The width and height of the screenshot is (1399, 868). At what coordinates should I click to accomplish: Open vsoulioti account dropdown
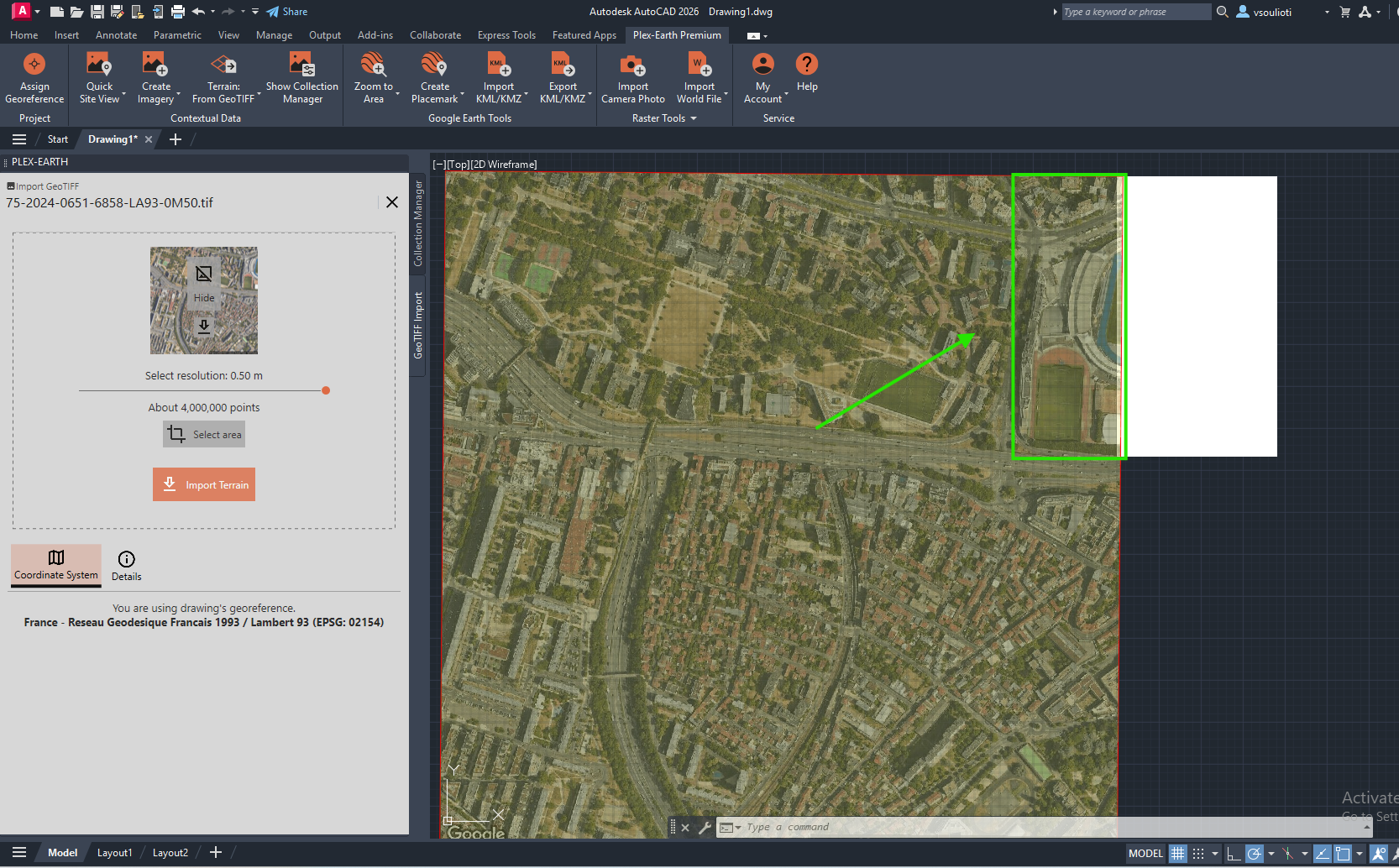coord(1328,13)
